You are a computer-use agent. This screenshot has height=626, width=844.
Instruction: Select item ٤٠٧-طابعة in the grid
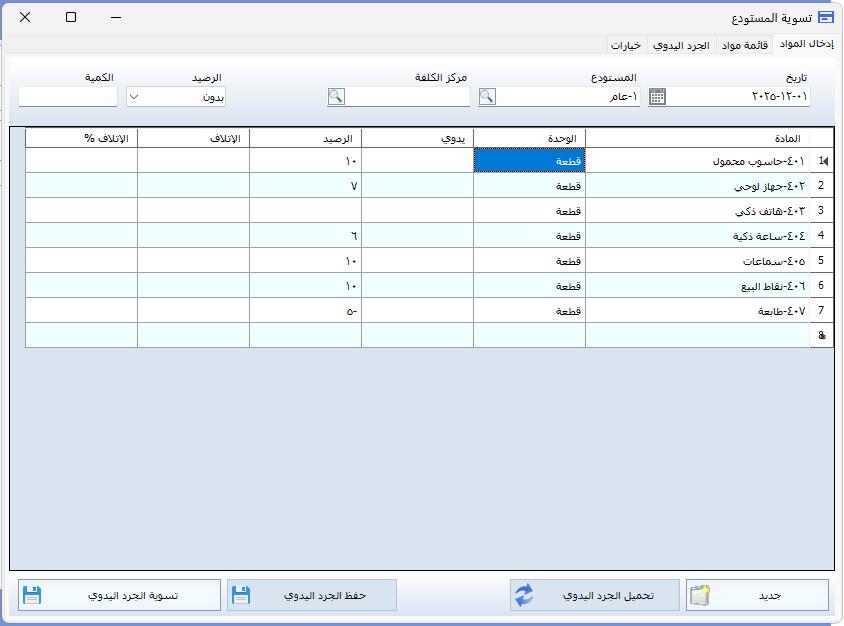point(697,311)
